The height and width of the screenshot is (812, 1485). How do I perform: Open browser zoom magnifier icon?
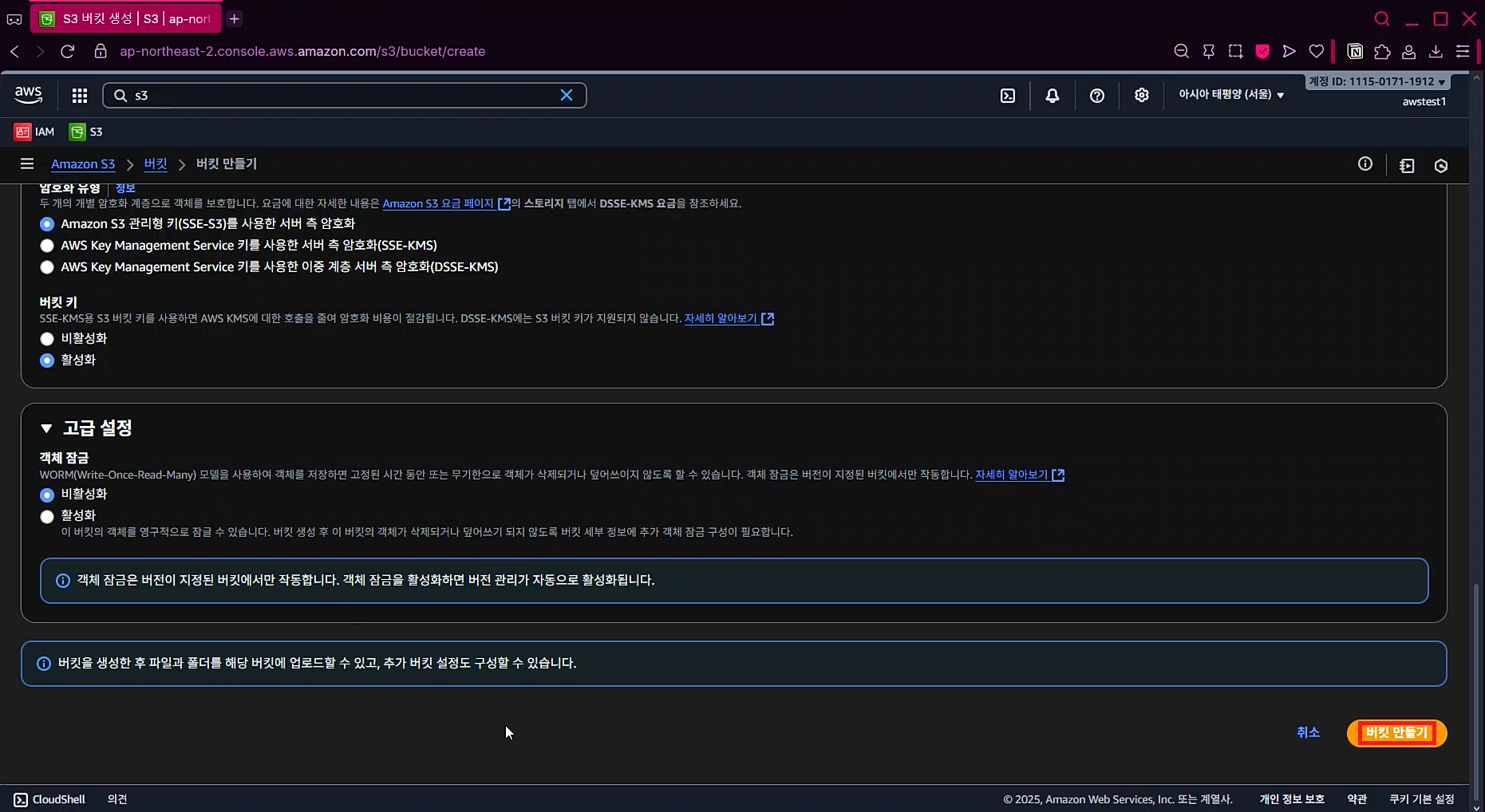coord(1182,51)
